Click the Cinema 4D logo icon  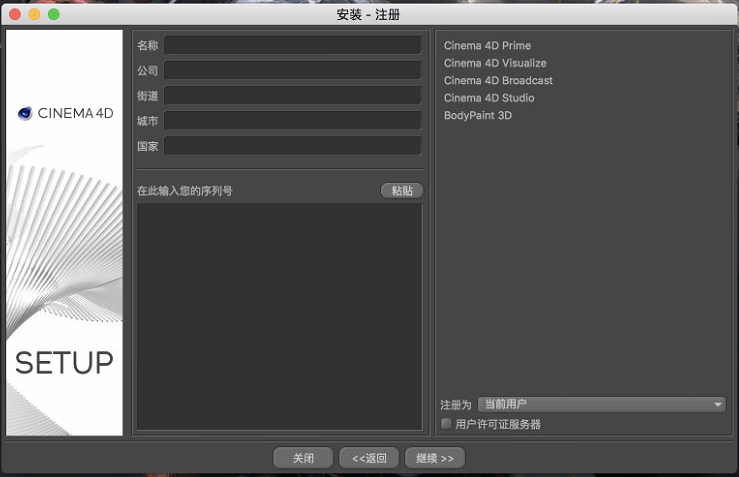pos(25,113)
